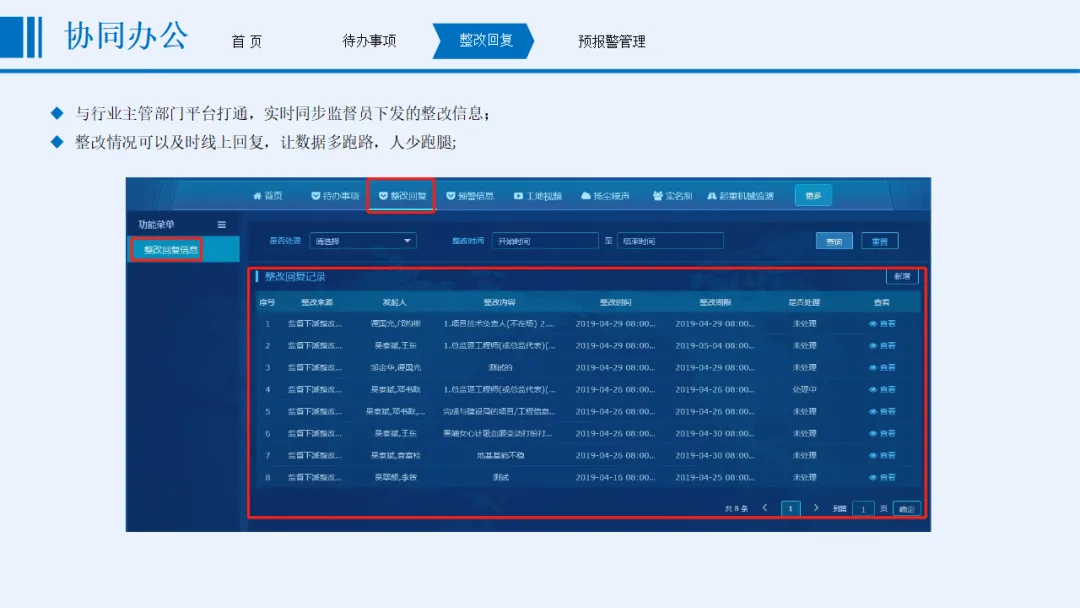Click the page-jump number input
This screenshot has width=1080, height=608.
[x=862, y=509]
